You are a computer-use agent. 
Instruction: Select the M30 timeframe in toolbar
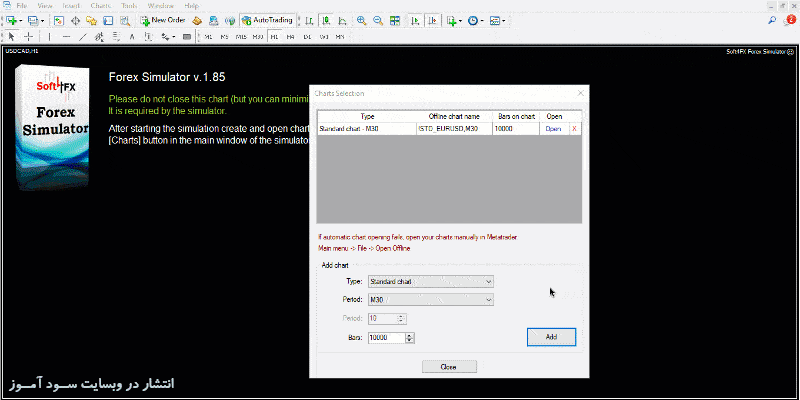[258, 36]
